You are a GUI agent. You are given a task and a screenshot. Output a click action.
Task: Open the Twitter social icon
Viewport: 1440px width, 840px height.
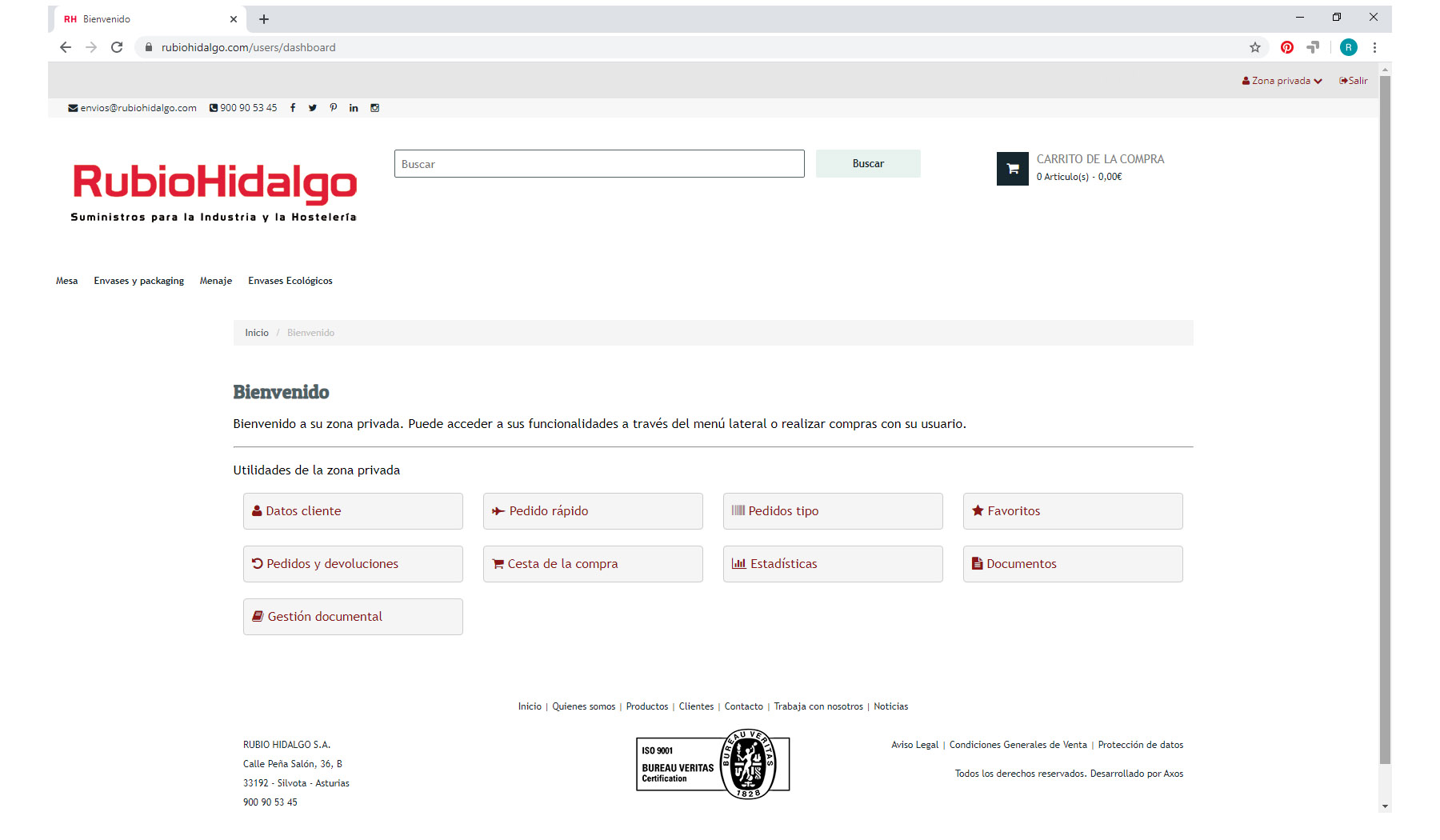tap(313, 108)
